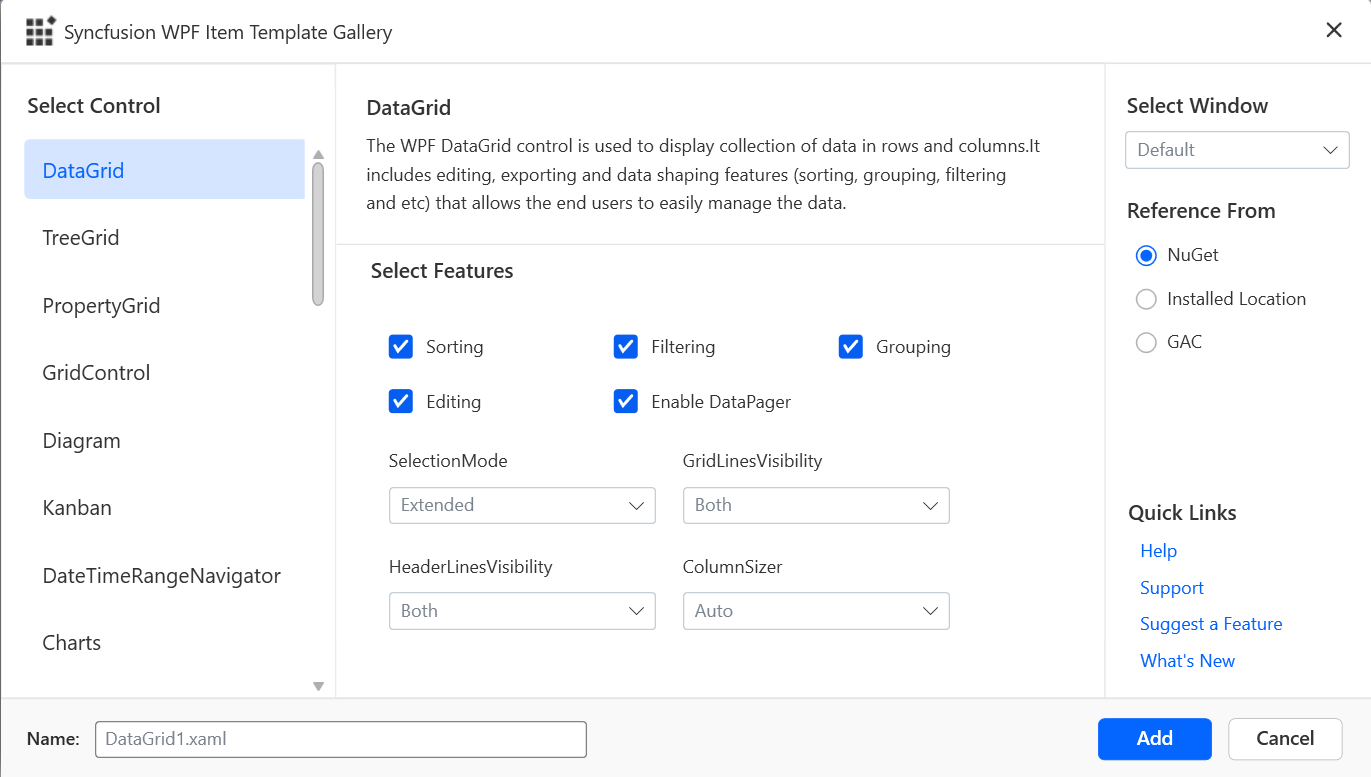This screenshot has width=1371, height=777.
Task: Expand HeaderLinesVisibility dropdown
Action: [522, 611]
